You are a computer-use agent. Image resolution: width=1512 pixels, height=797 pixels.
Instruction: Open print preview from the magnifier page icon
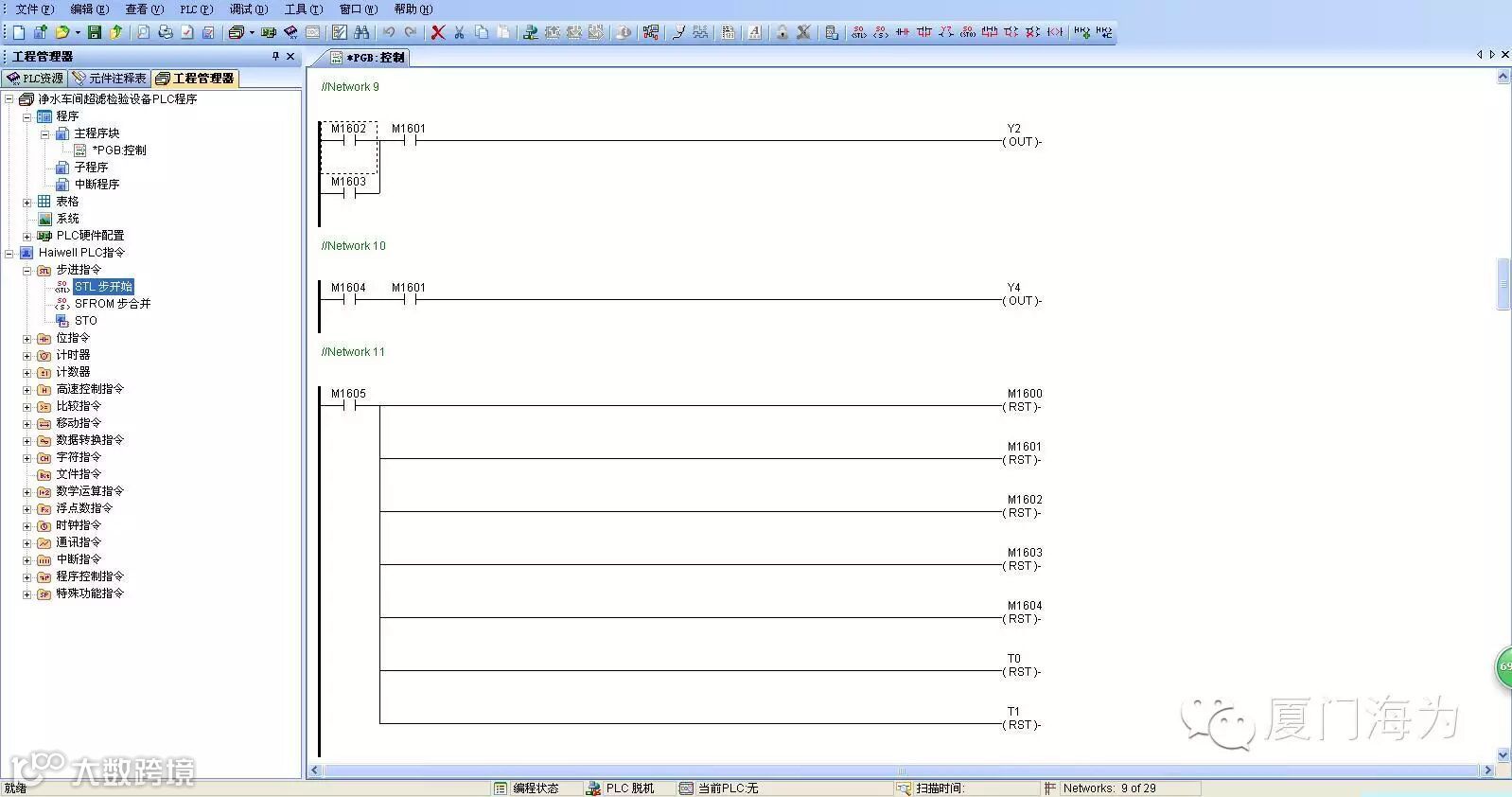coord(144,32)
